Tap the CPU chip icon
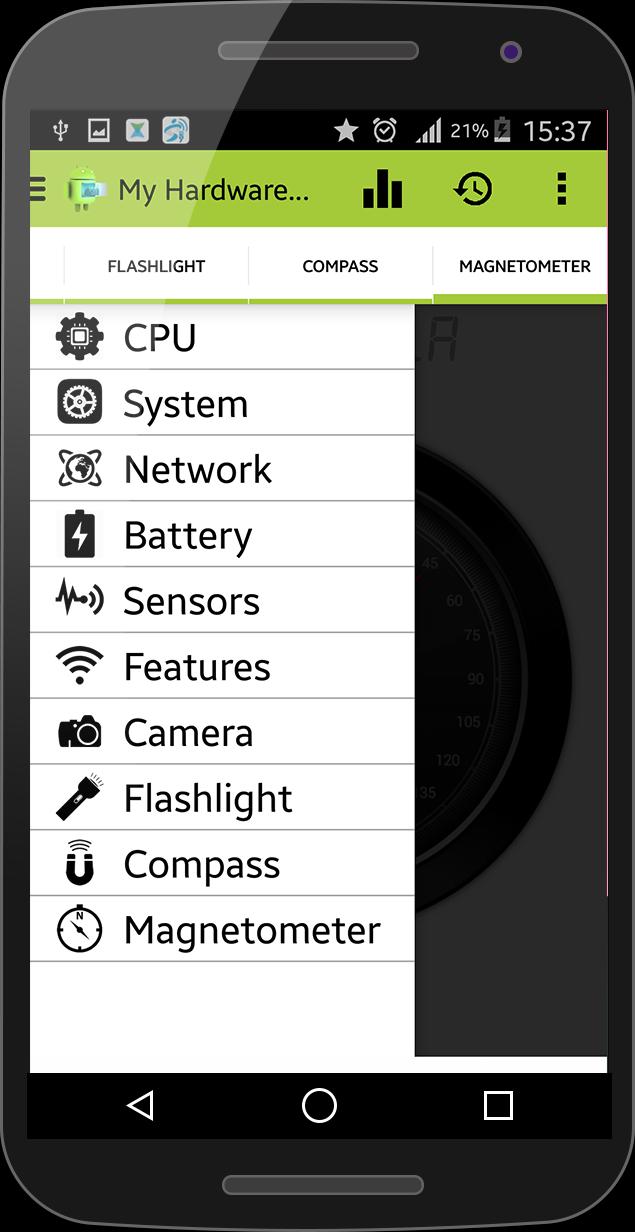Screen dimensions: 635x1232 [80, 337]
